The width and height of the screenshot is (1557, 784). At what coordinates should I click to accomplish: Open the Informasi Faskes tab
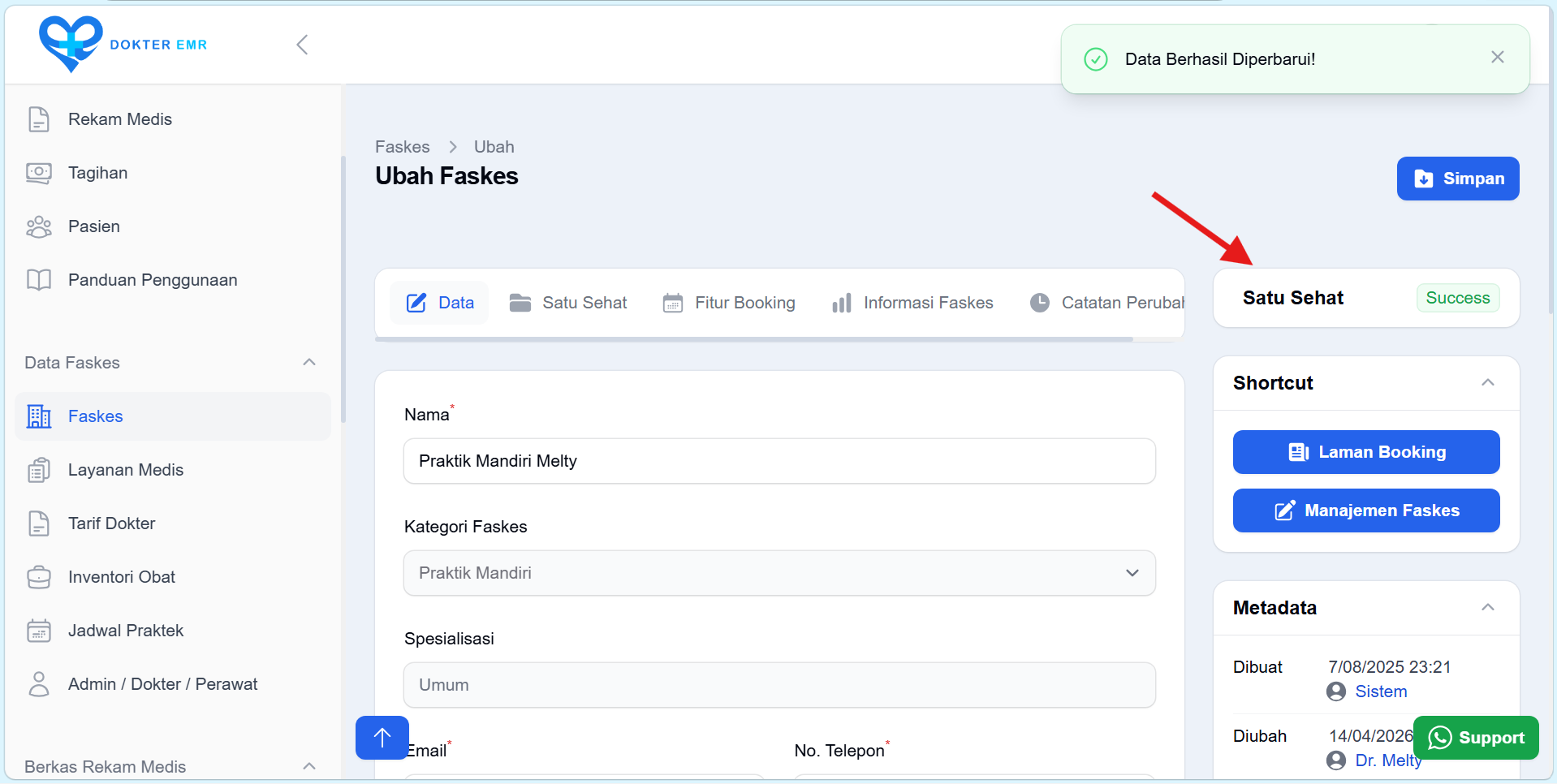[x=912, y=303]
